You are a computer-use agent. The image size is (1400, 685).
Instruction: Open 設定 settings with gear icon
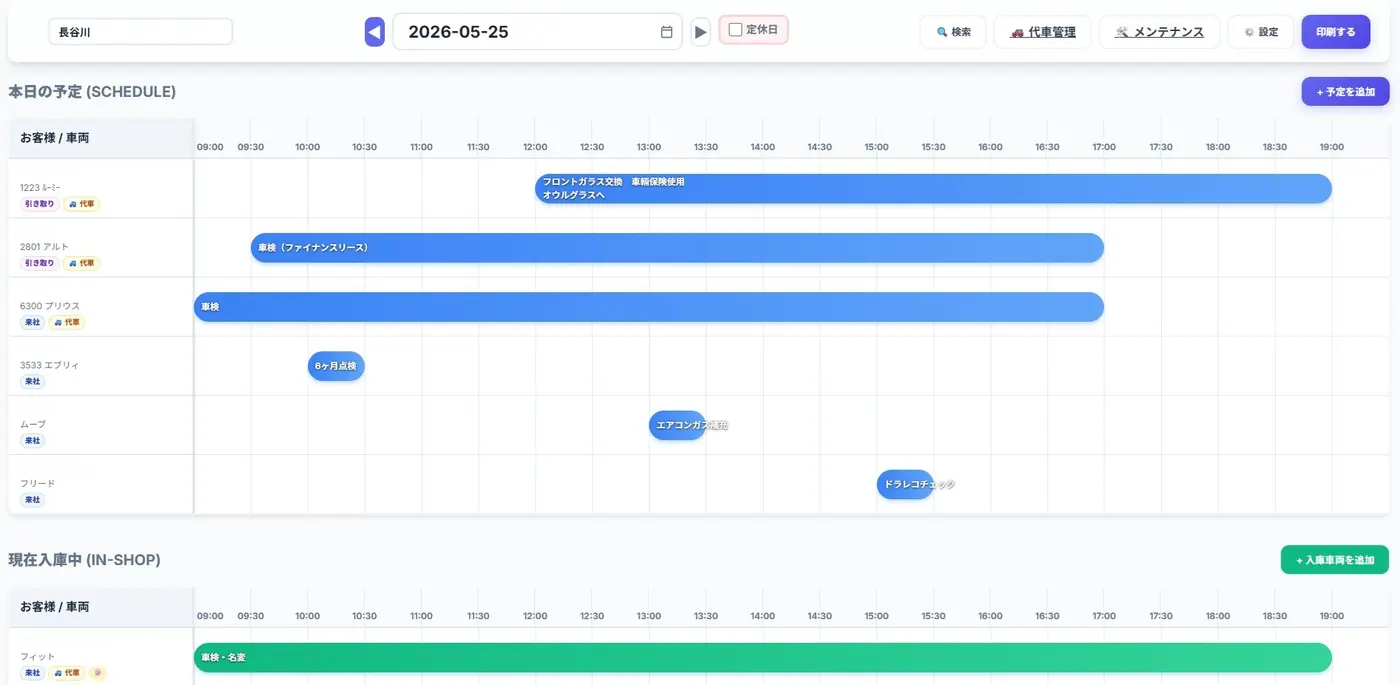click(1261, 32)
